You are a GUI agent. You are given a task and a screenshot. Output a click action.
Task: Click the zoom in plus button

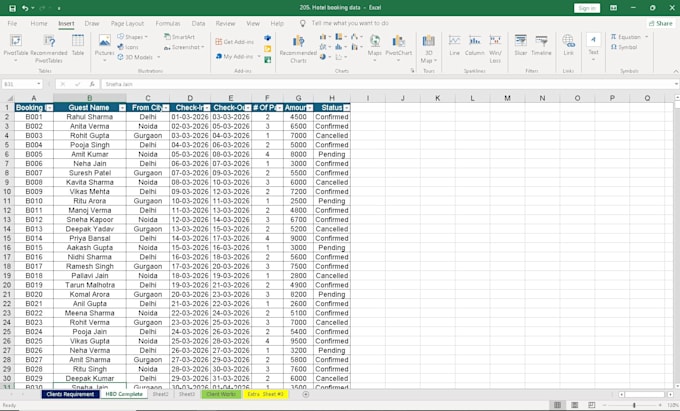pyautogui.click(x=660, y=405)
